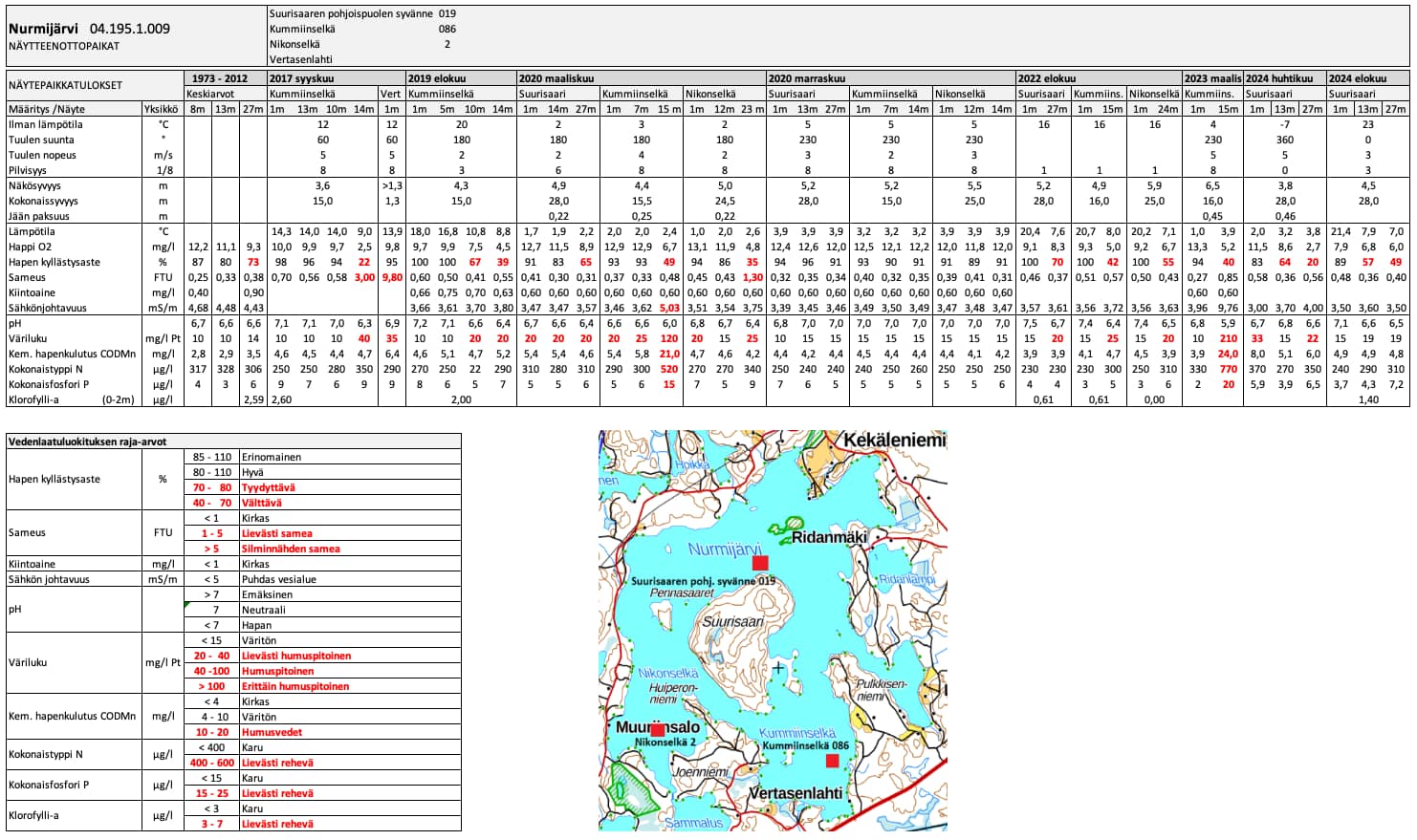
Task: Click the 'Sammalus' label on the map
Action: click(x=694, y=822)
